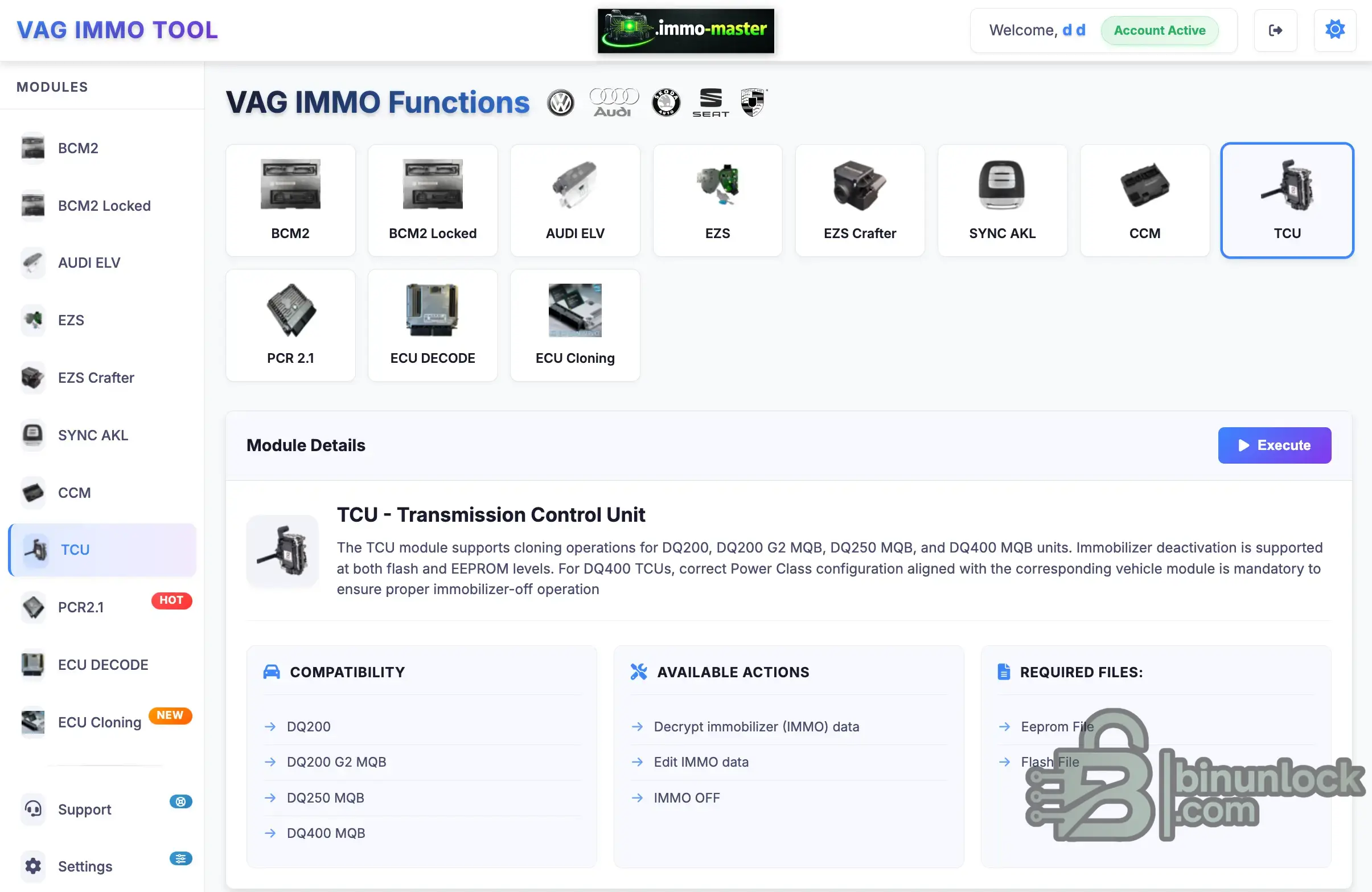Go to Support in sidebar

[84, 809]
